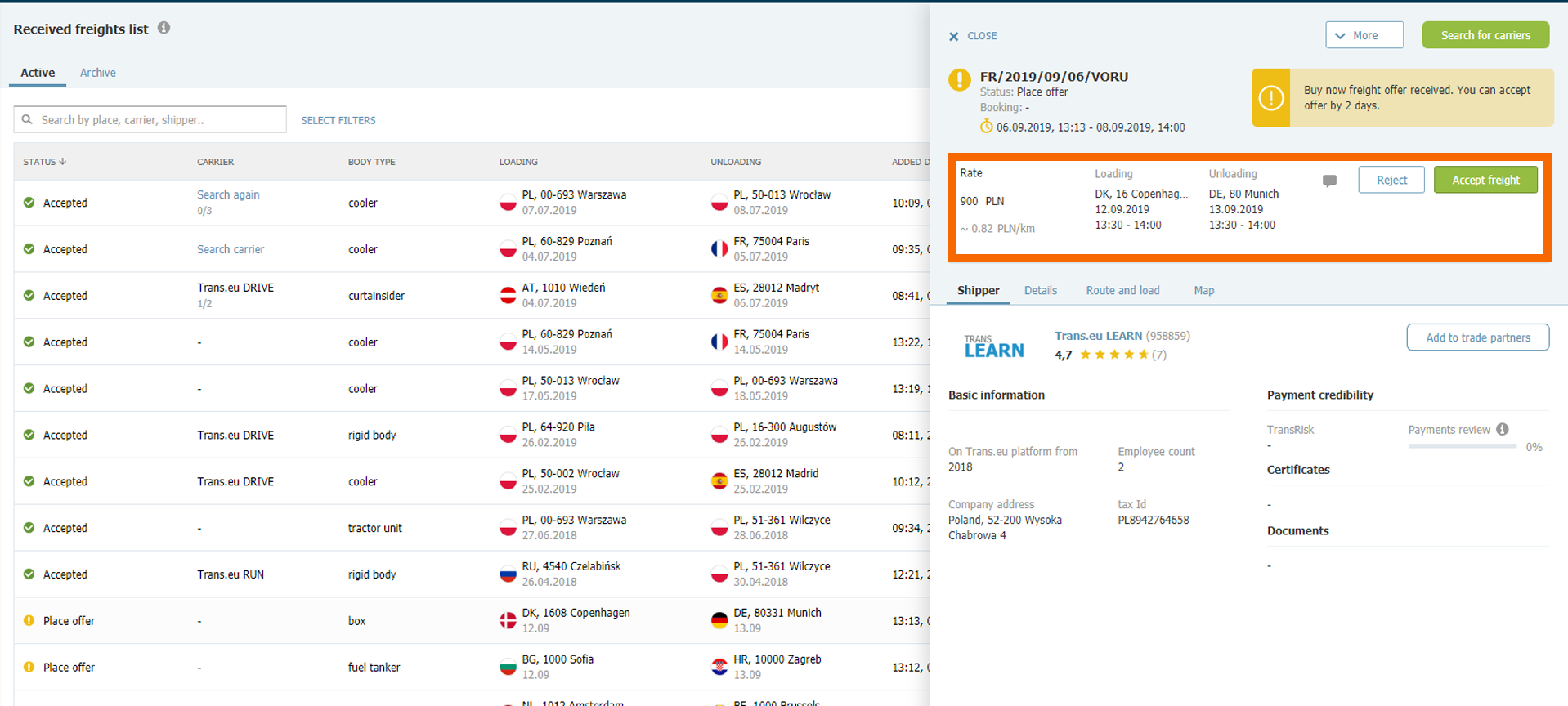
Task: Click the Search for carriers button
Action: (1485, 35)
